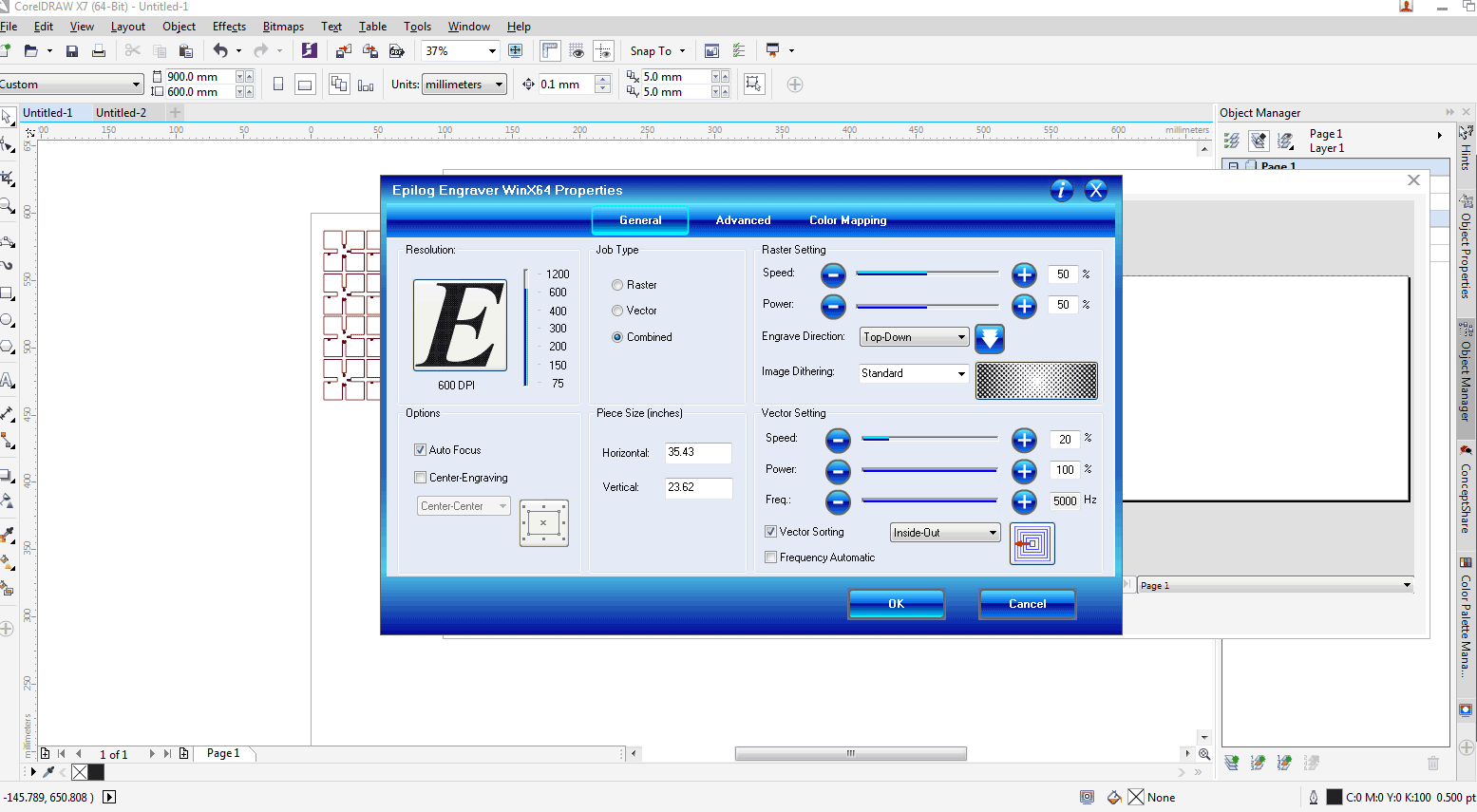This screenshot has width=1477, height=812.
Task: Switch to the Untitled-2 document tab
Action: click(x=122, y=112)
